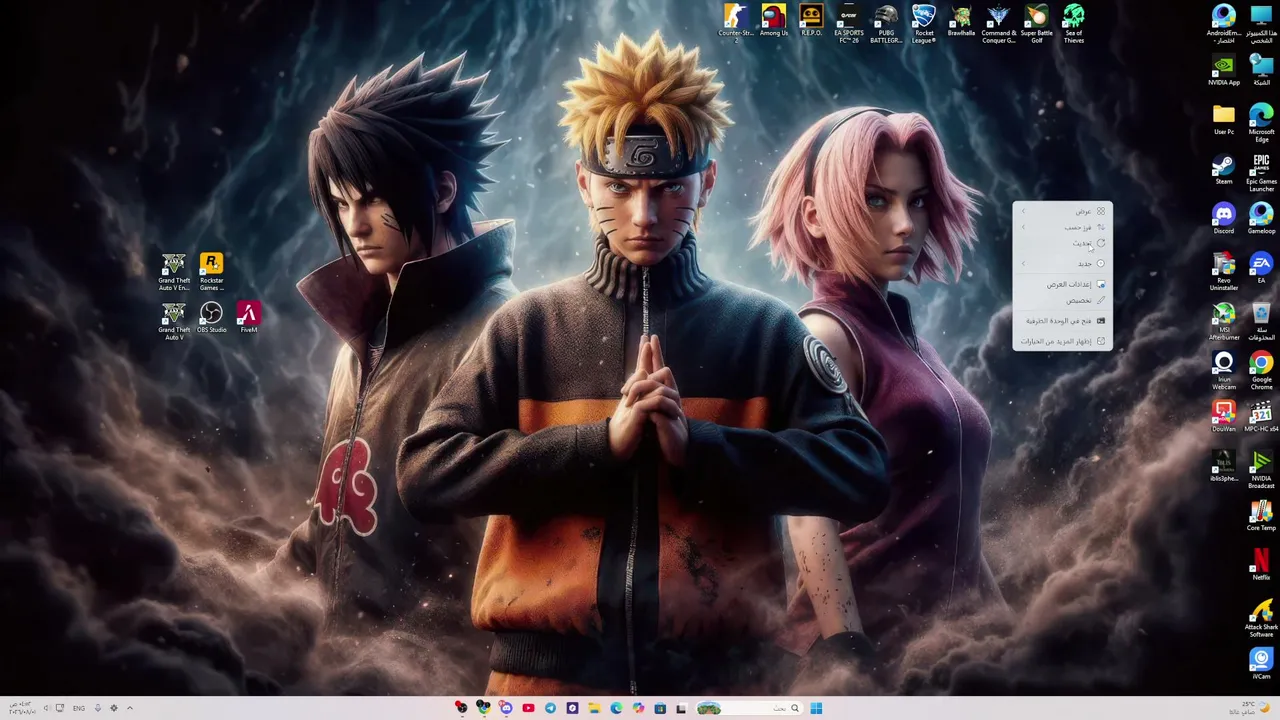Viewport: 1280px width, 720px height.
Task: Select the Epic Games Launcher icon
Action: 1261,172
